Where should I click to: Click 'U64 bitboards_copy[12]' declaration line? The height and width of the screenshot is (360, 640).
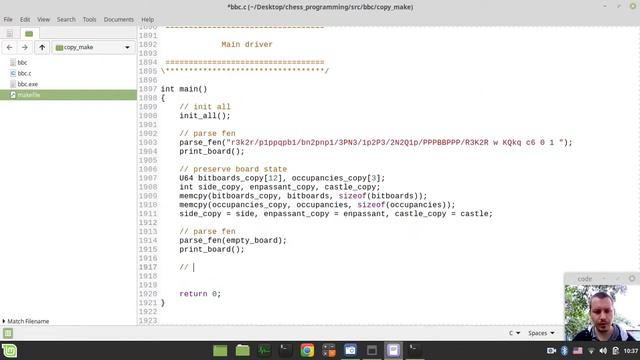point(282,178)
